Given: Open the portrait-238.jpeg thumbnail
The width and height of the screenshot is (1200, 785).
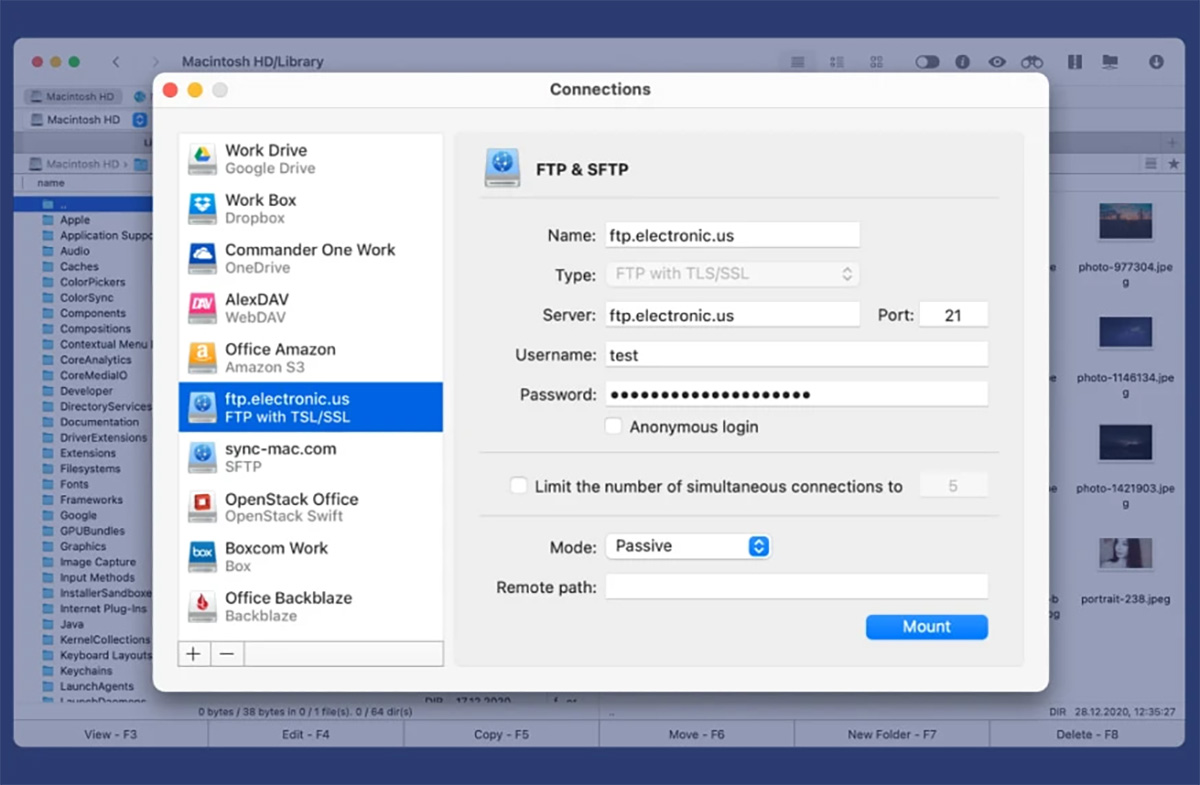Looking at the screenshot, I should [1125, 553].
